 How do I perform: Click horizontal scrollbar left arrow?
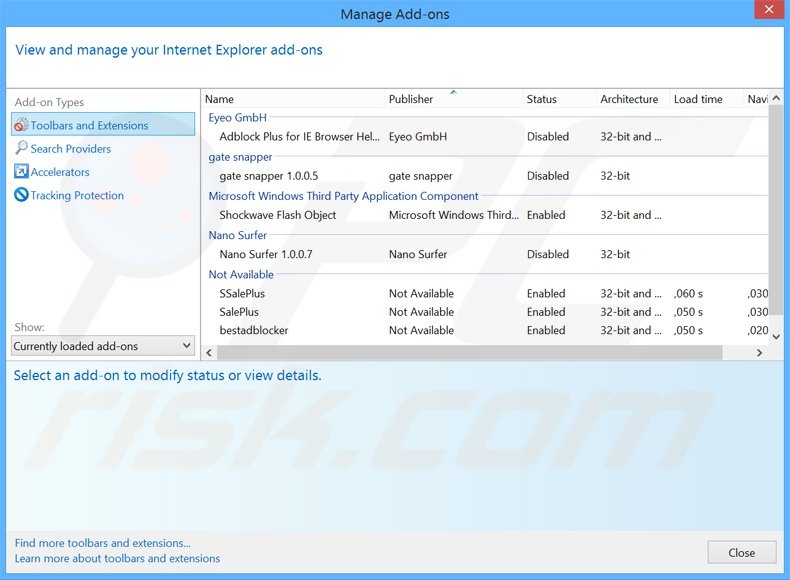pos(209,353)
